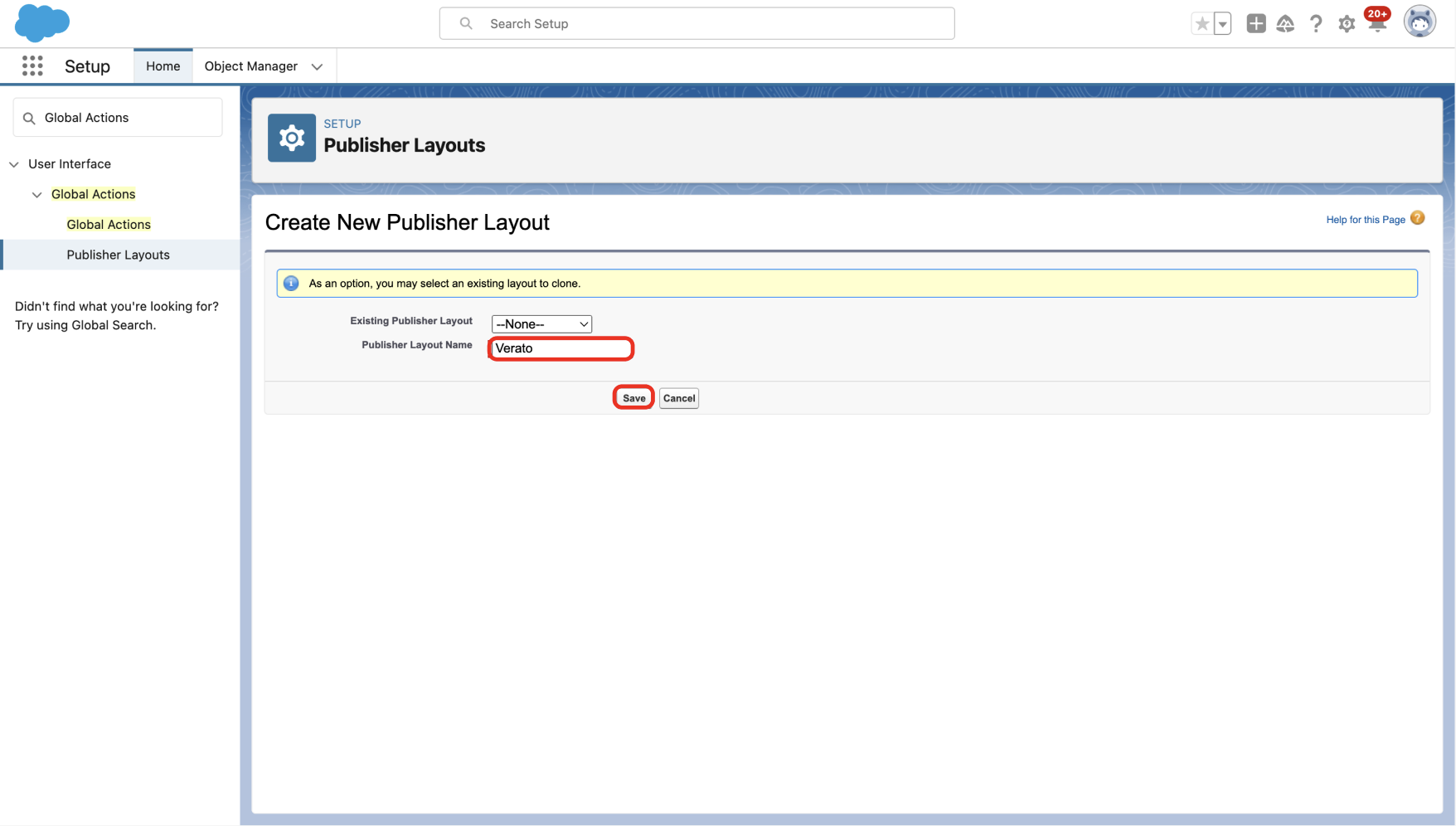Image resolution: width=1456 pixels, height=826 pixels.
Task: Open the Help question mark icon
Action: pos(1316,24)
